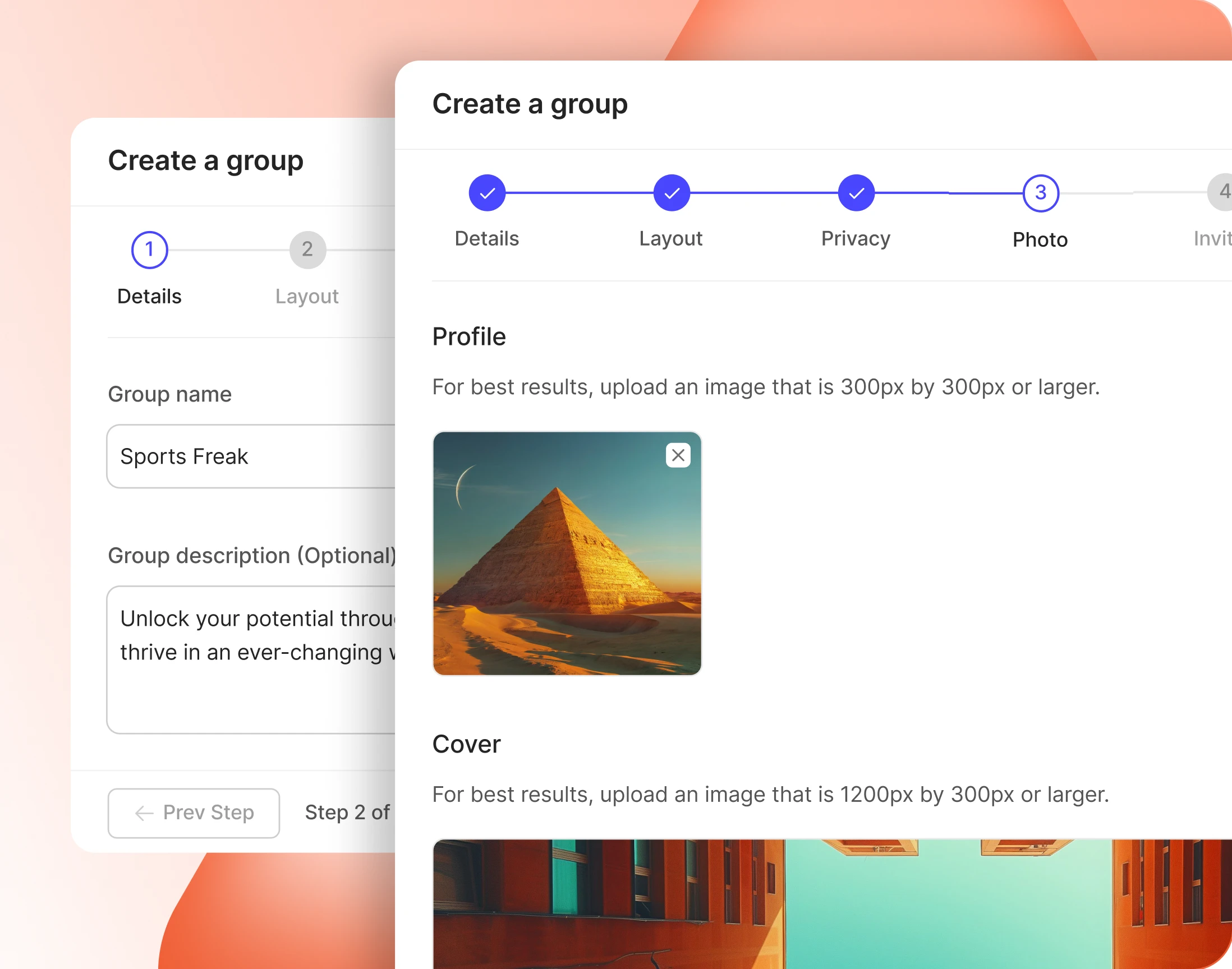Click the Layout label in back window
Image resolution: width=1232 pixels, height=969 pixels.
[307, 296]
